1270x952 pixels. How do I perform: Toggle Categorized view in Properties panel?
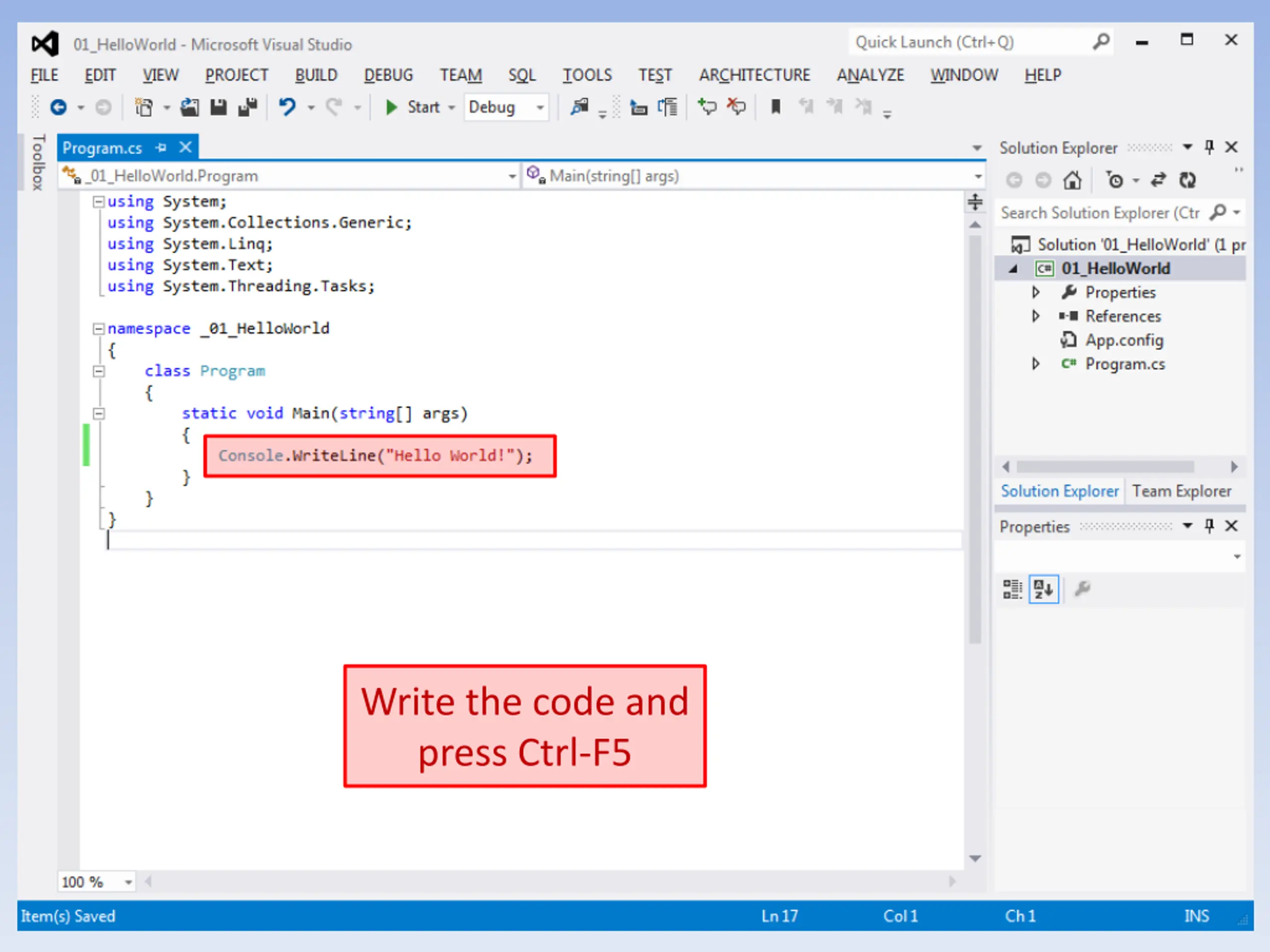pyautogui.click(x=1012, y=589)
